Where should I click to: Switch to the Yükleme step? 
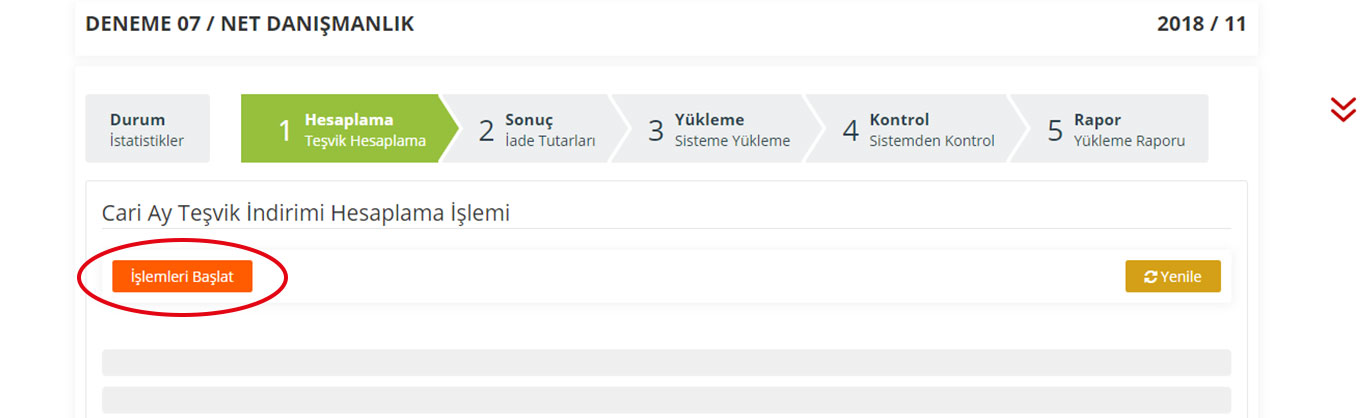pyautogui.click(x=718, y=128)
